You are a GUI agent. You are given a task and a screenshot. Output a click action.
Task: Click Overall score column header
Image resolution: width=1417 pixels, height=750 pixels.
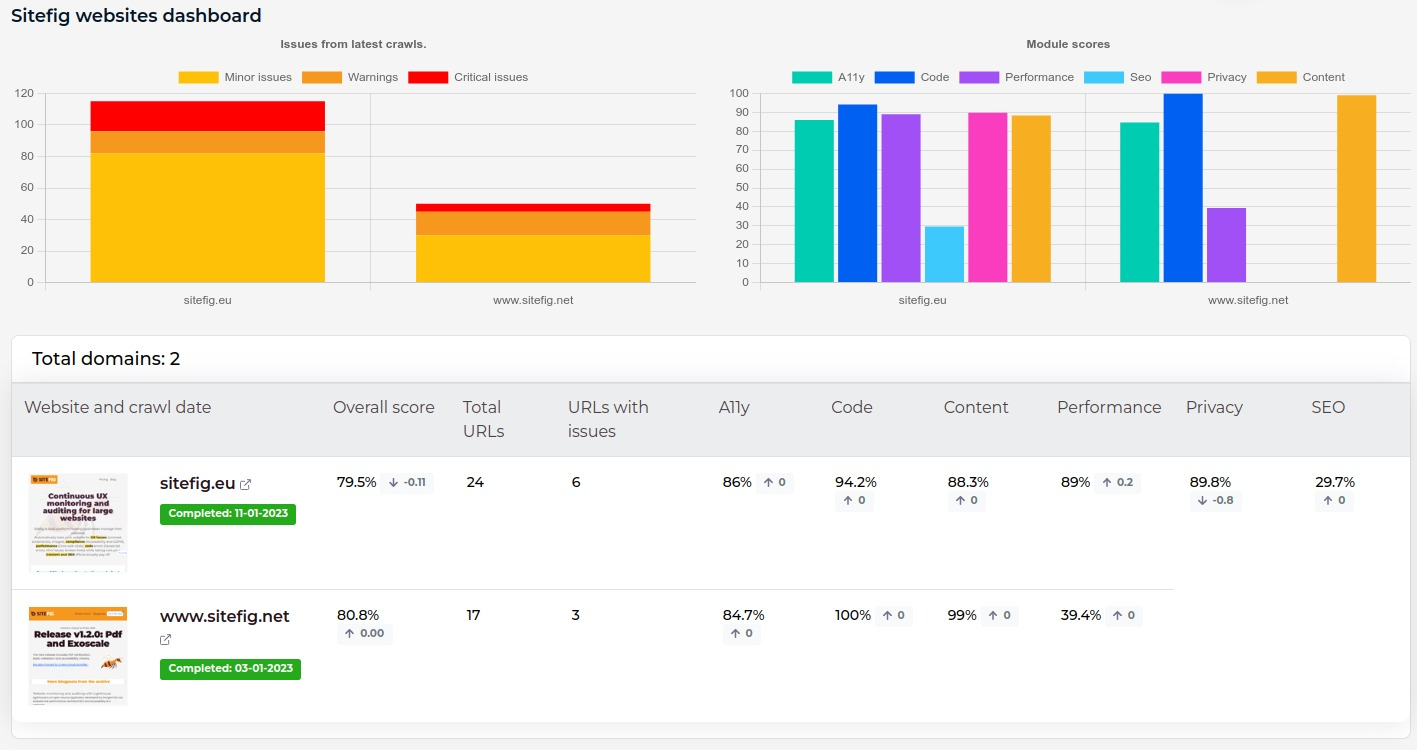pyautogui.click(x=384, y=407)
